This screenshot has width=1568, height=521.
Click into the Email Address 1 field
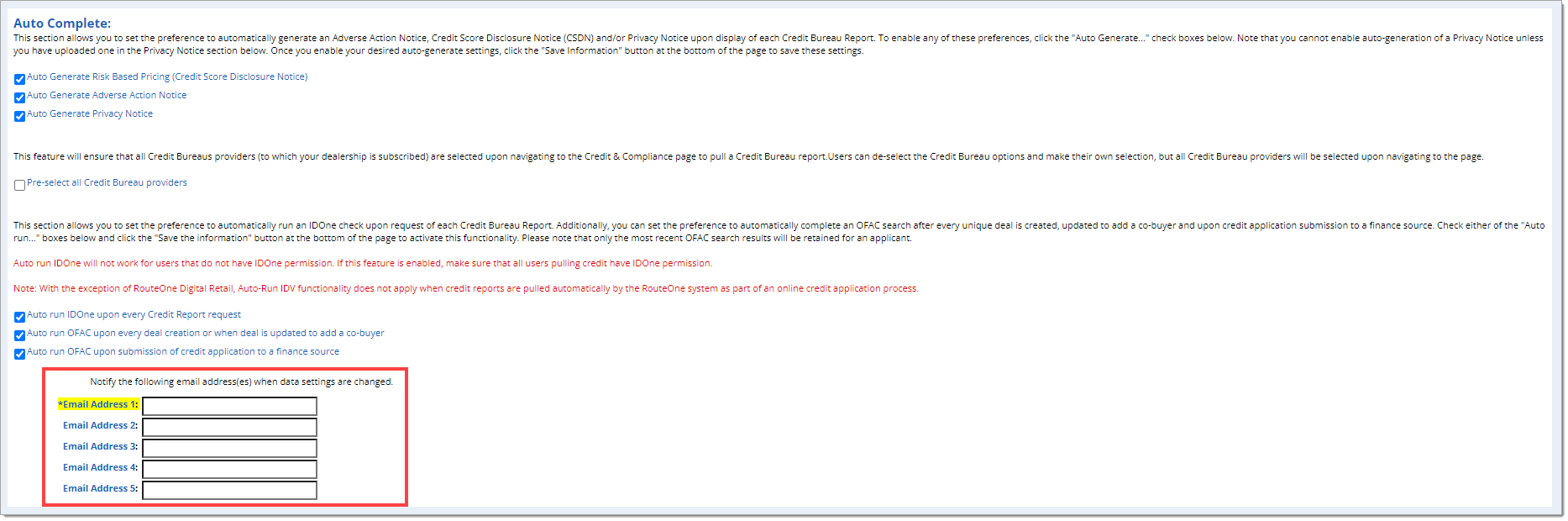click(x=229, y=407)
